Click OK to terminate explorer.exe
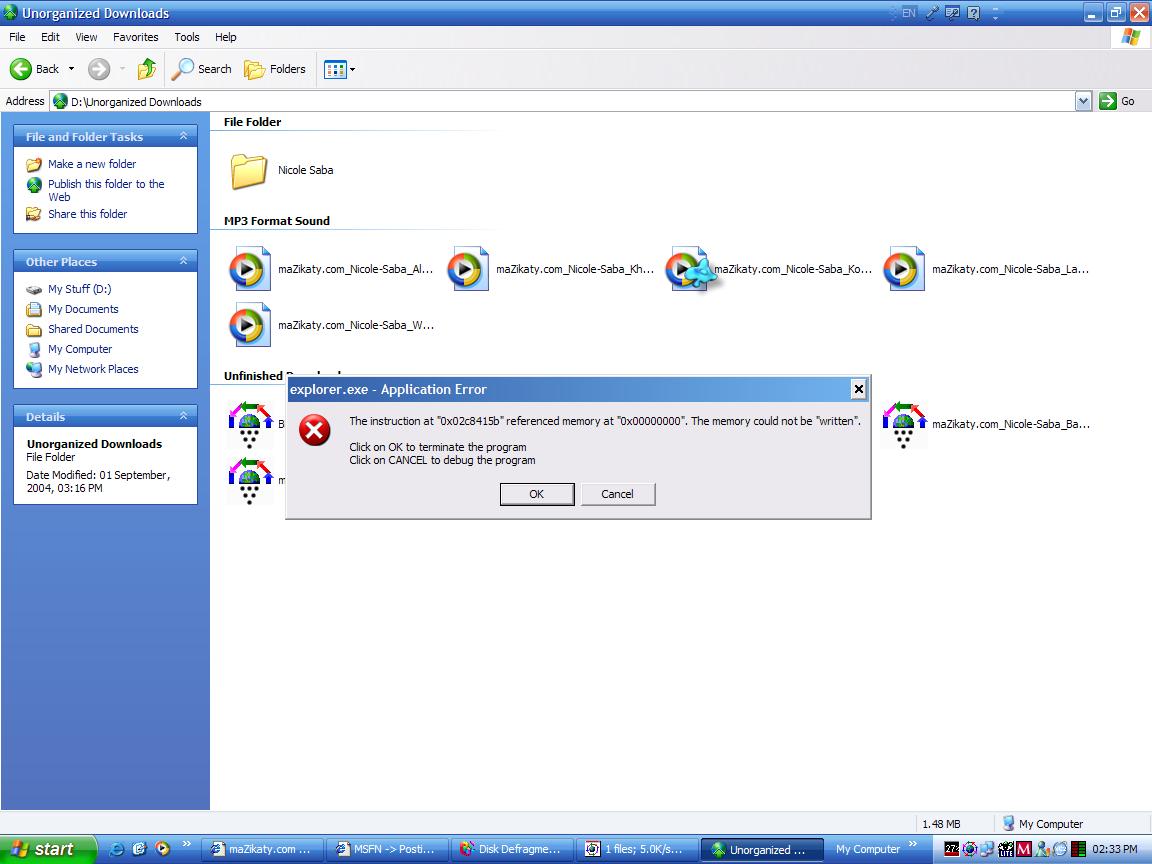Viewport: 1152px width, 864px height. pos(537,494)
